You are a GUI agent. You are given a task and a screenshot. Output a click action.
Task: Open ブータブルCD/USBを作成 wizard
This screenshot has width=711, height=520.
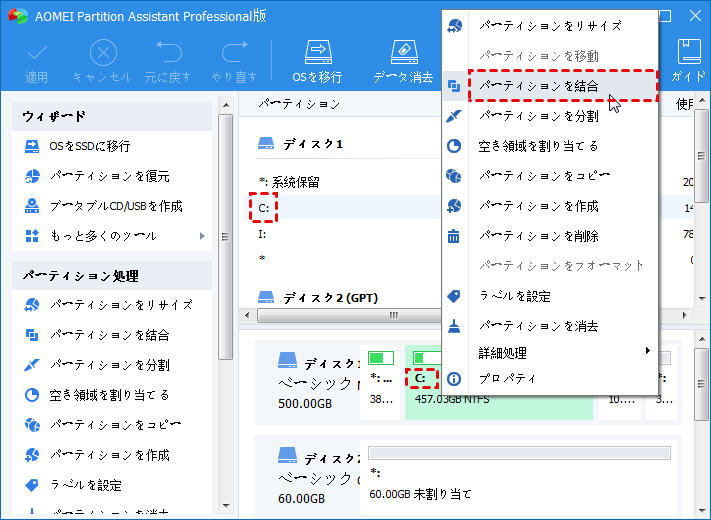point(103,206)
